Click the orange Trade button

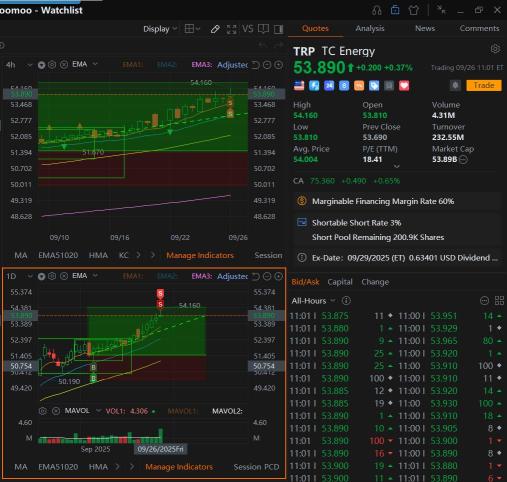click(x=484, y=85)
